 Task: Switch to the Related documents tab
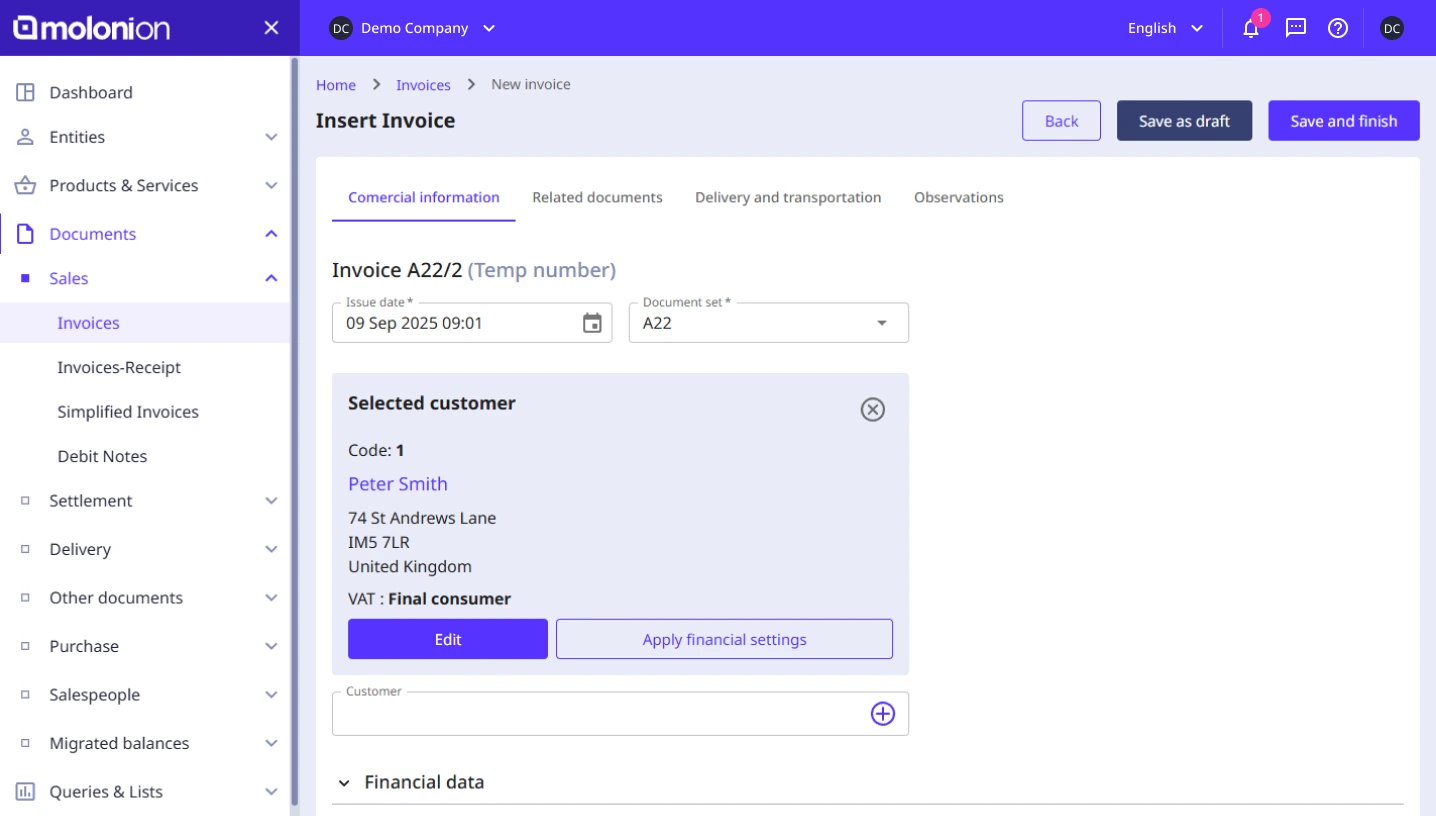click(597, 197)
